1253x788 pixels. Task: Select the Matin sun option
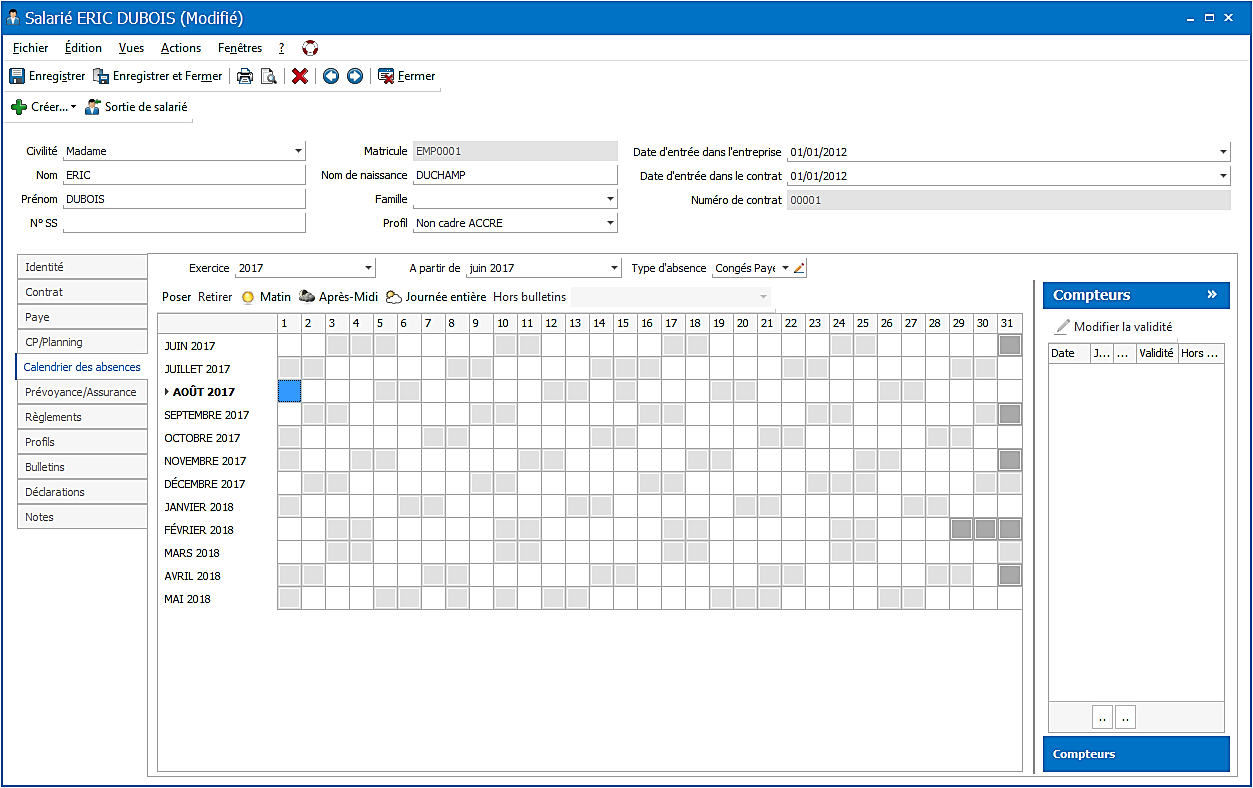click(266, 297)
